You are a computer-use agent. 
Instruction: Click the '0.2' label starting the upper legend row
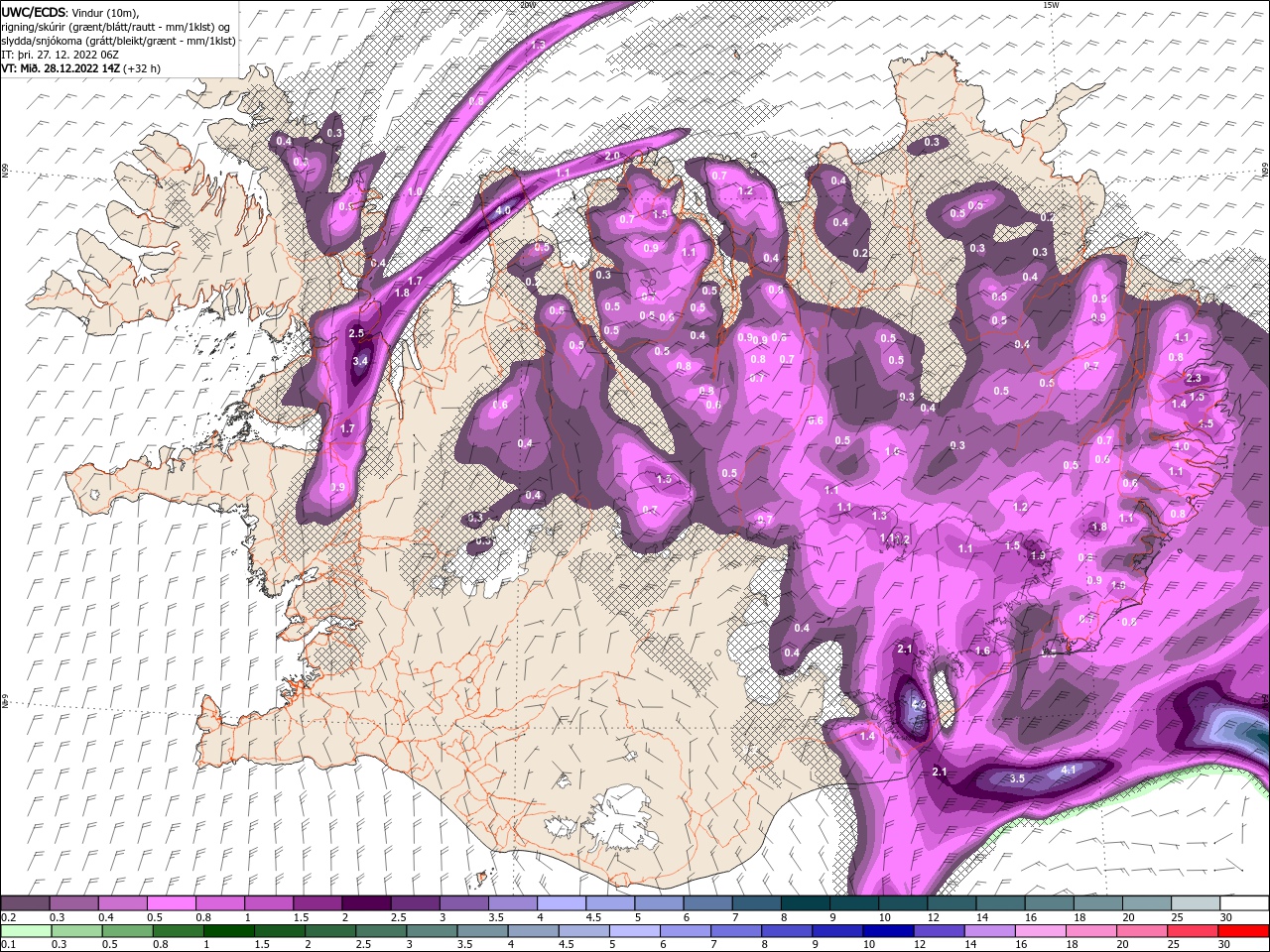[x=8, y=917]
